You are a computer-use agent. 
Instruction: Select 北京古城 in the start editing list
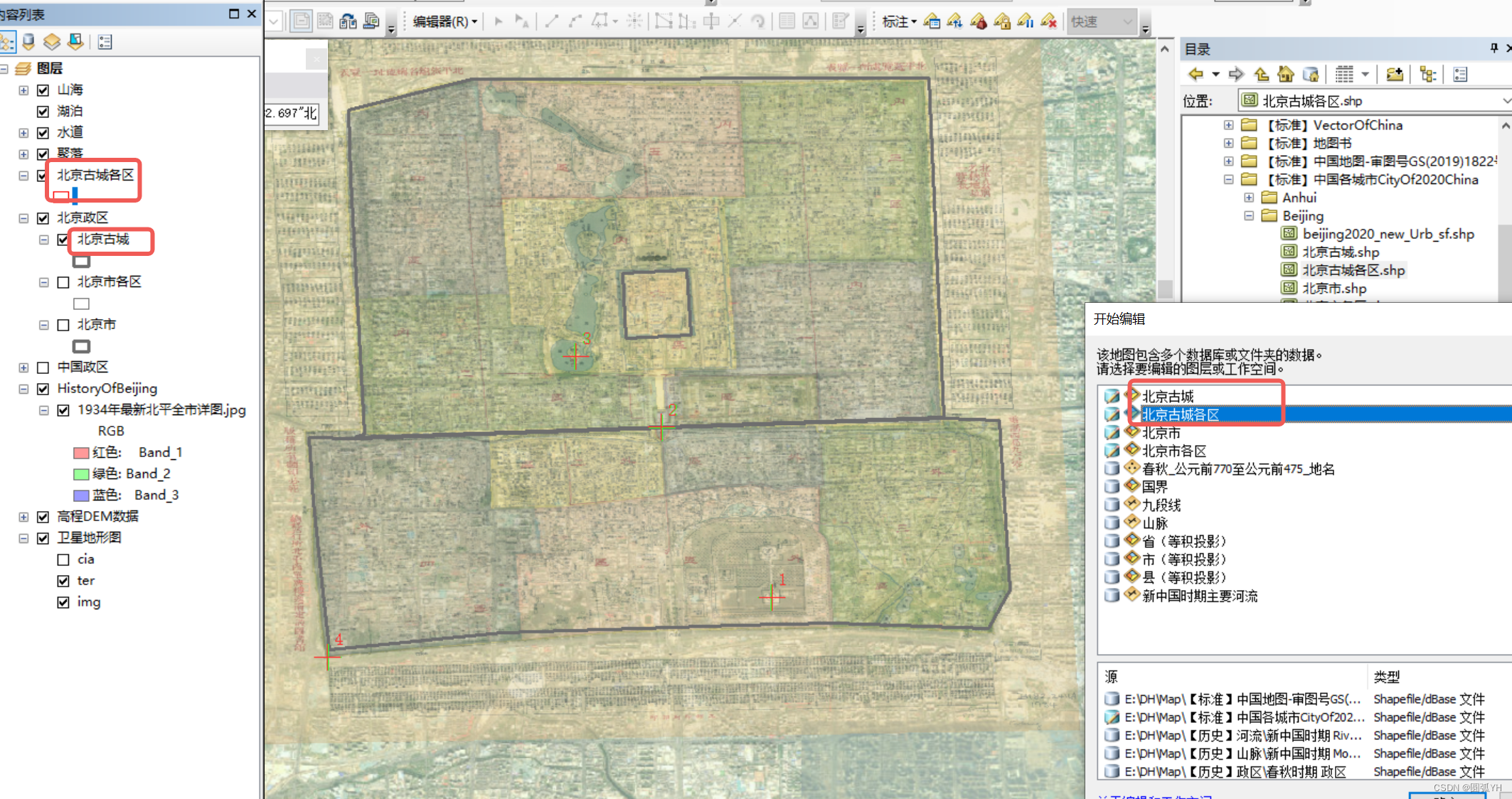coord(1167,396)
